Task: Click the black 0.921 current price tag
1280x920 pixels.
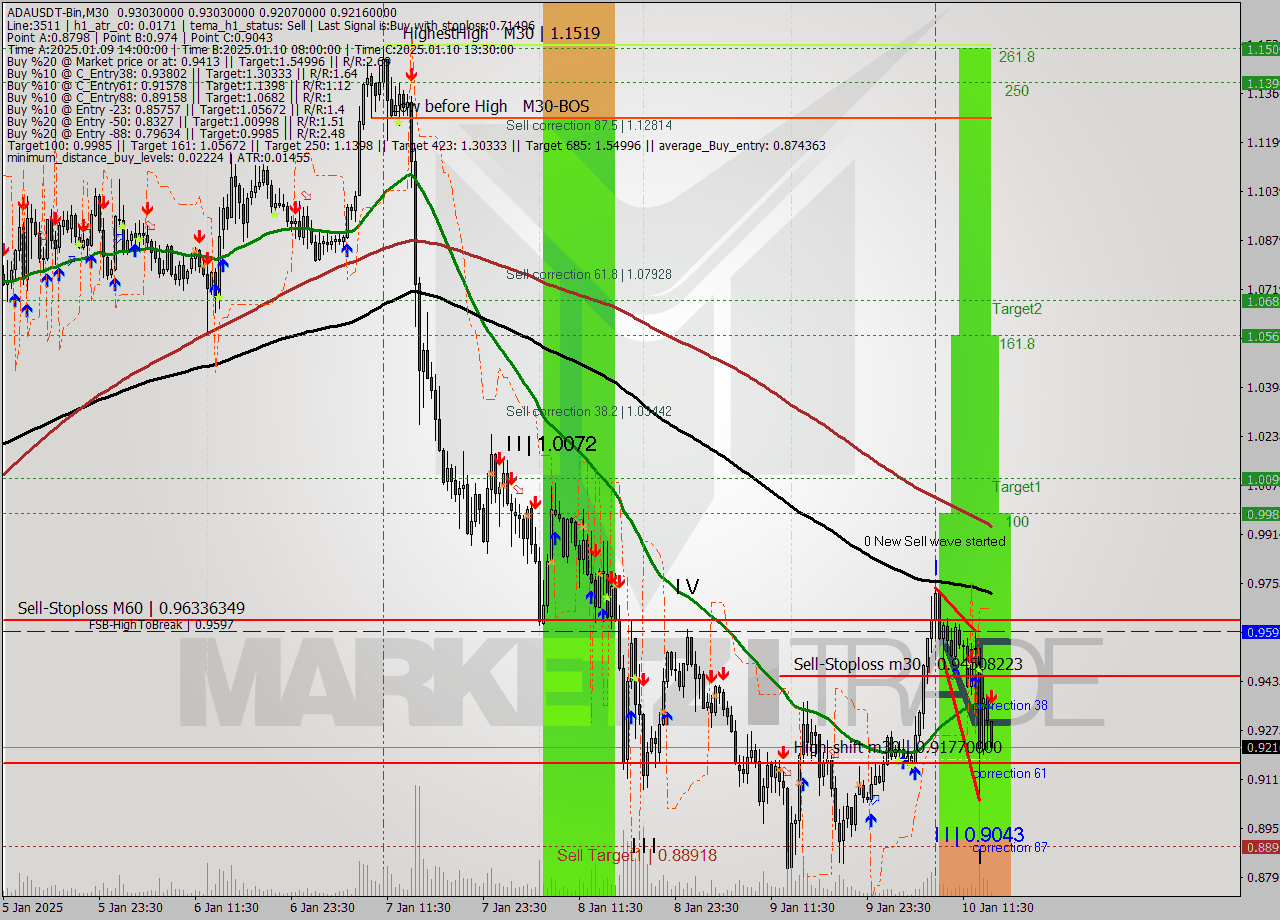Action: click(x=1260, y=747)
